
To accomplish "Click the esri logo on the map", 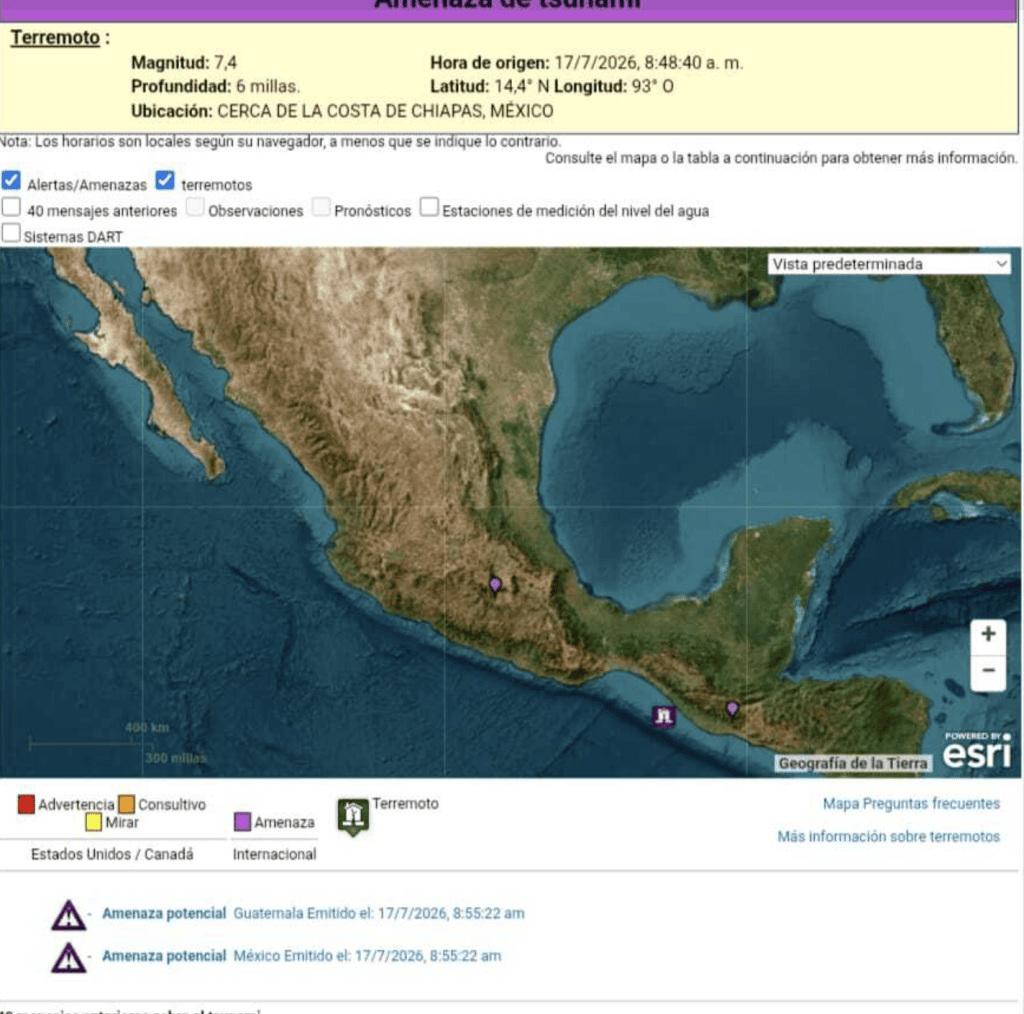I will click(x=977, y=751).
